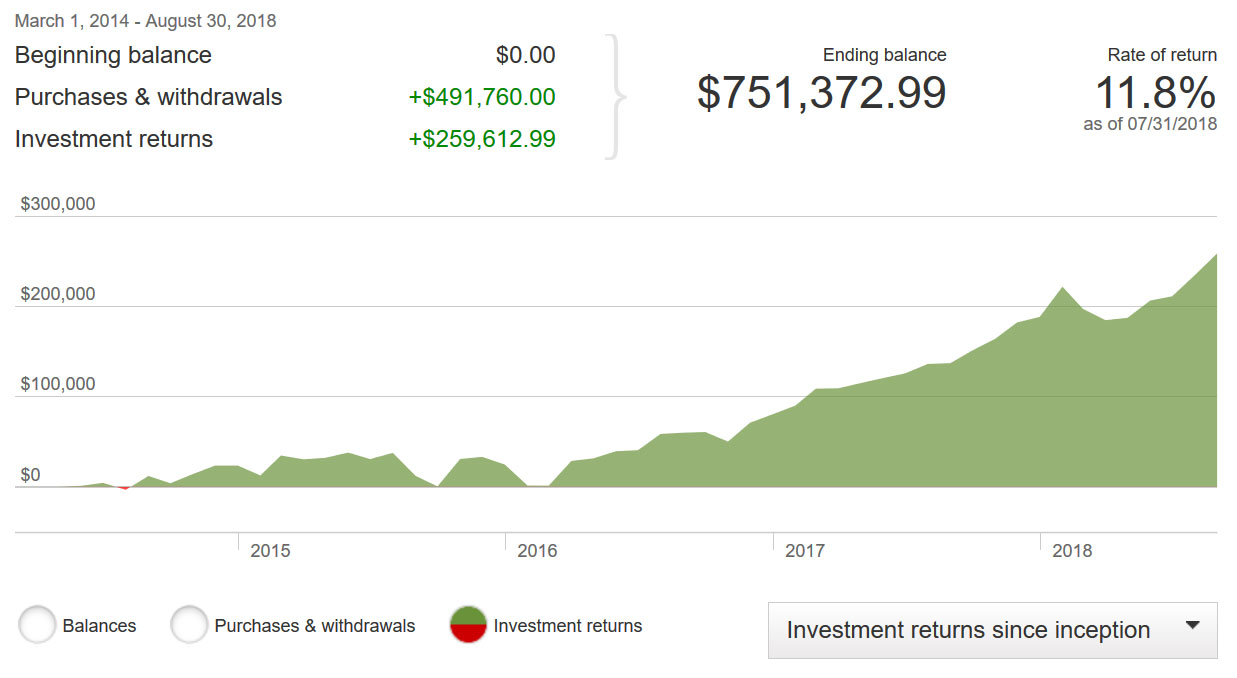The height and width of the screenshot is (678, 1237).
Task: Click the Beginning balance label
Action: tap(113, 55)
